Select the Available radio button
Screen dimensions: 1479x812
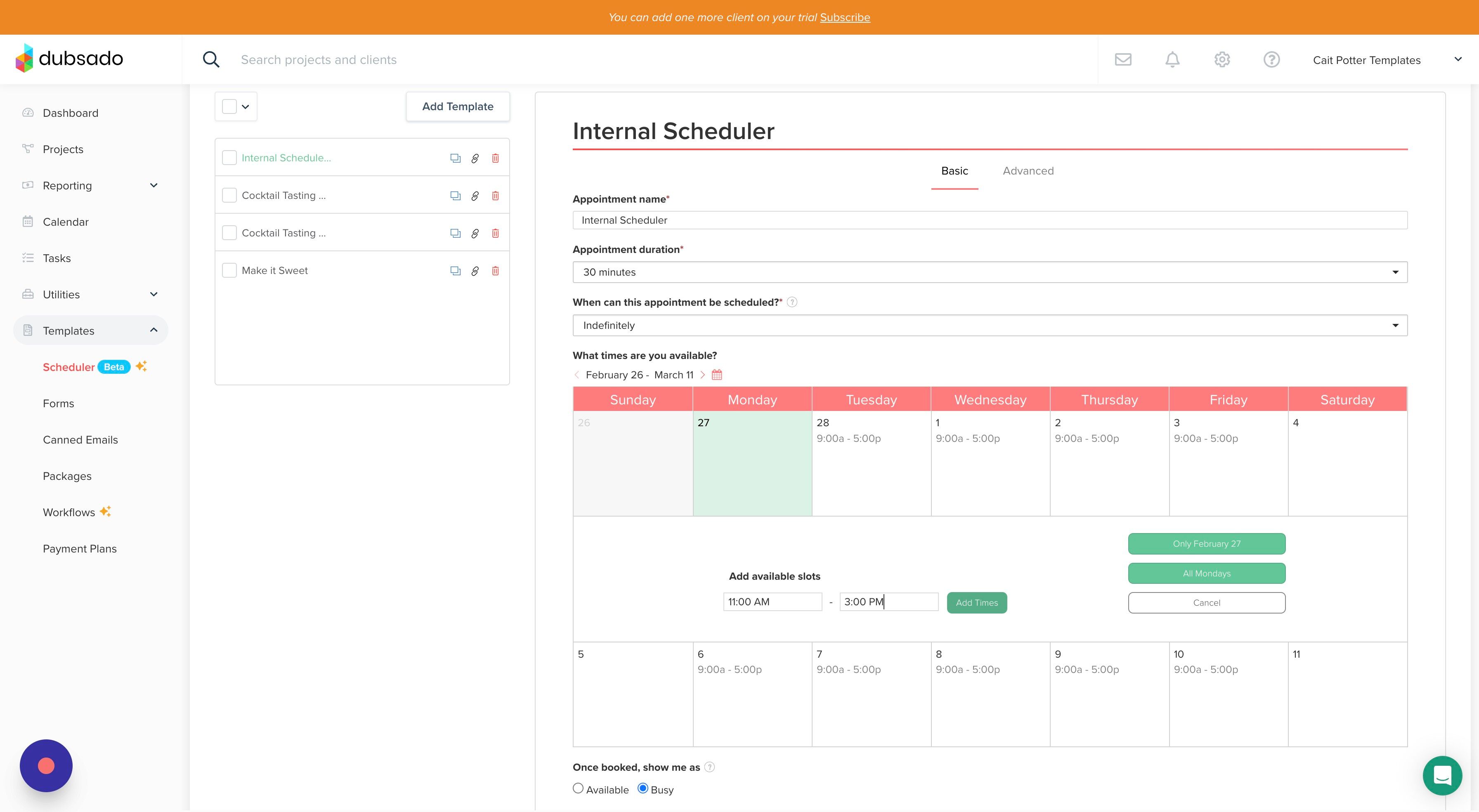(578, 788)
